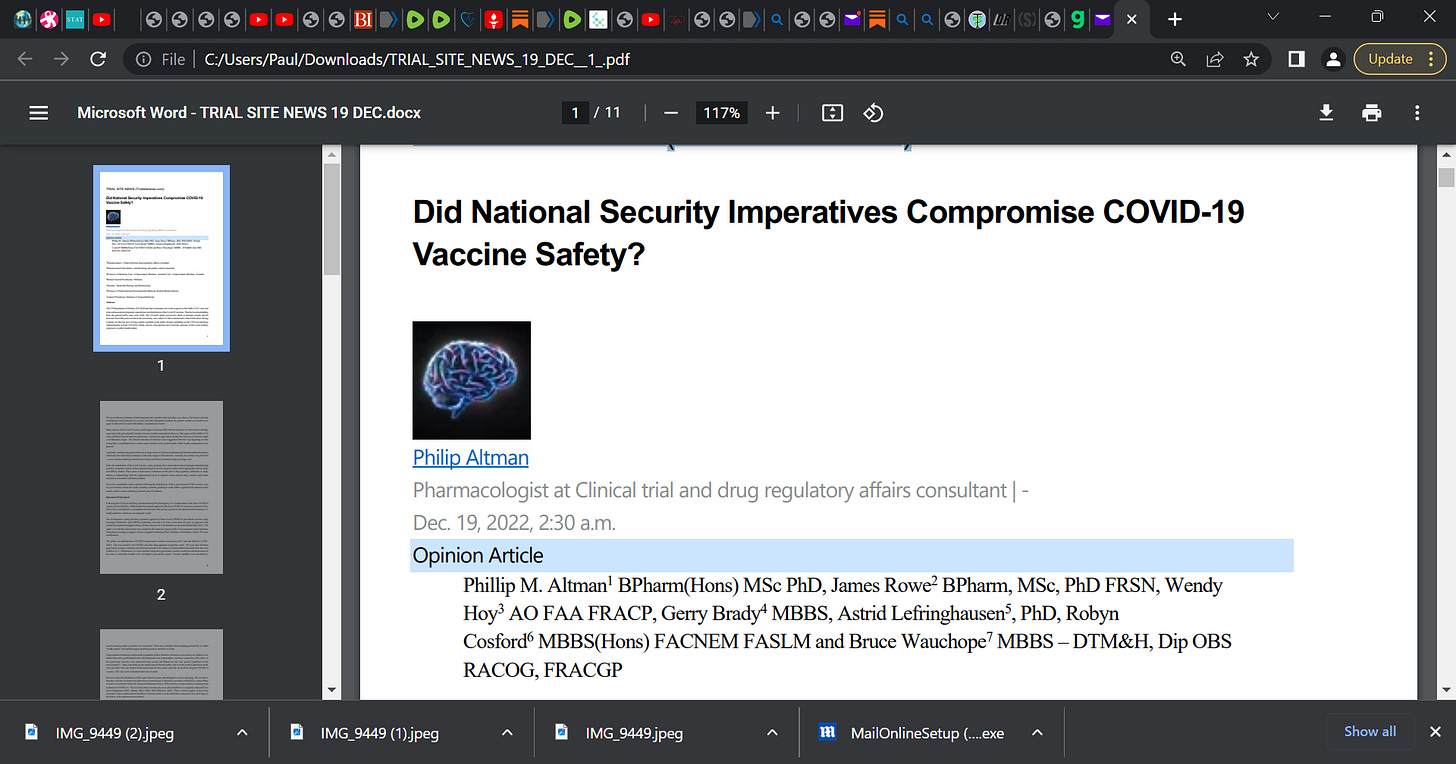The width and height of the screenshot is (1456, 764).
Task: Print the PDF document
Action: click(x=1372, y=113)
